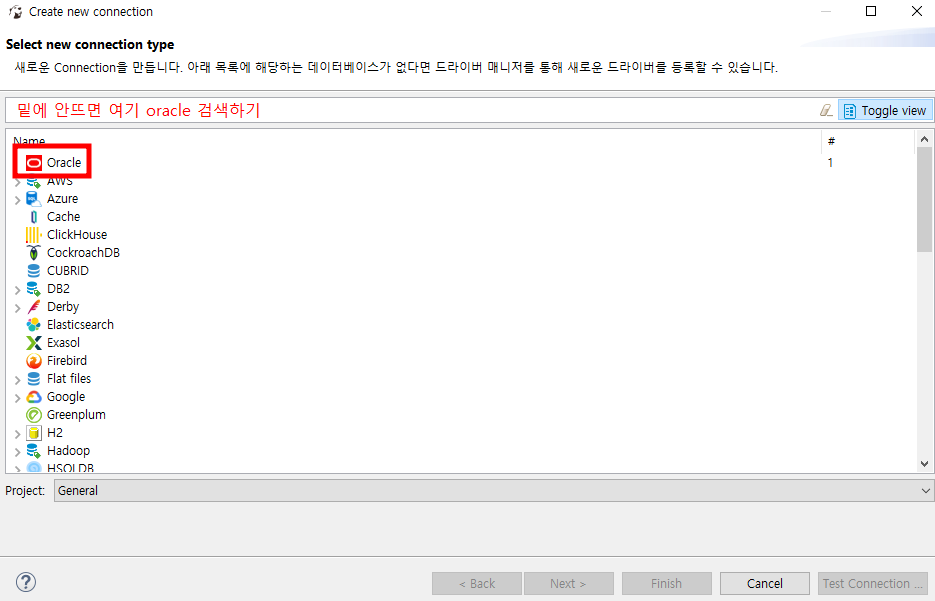Click the Cancel button
Screen dimensions: 935x601
point(764,583)
